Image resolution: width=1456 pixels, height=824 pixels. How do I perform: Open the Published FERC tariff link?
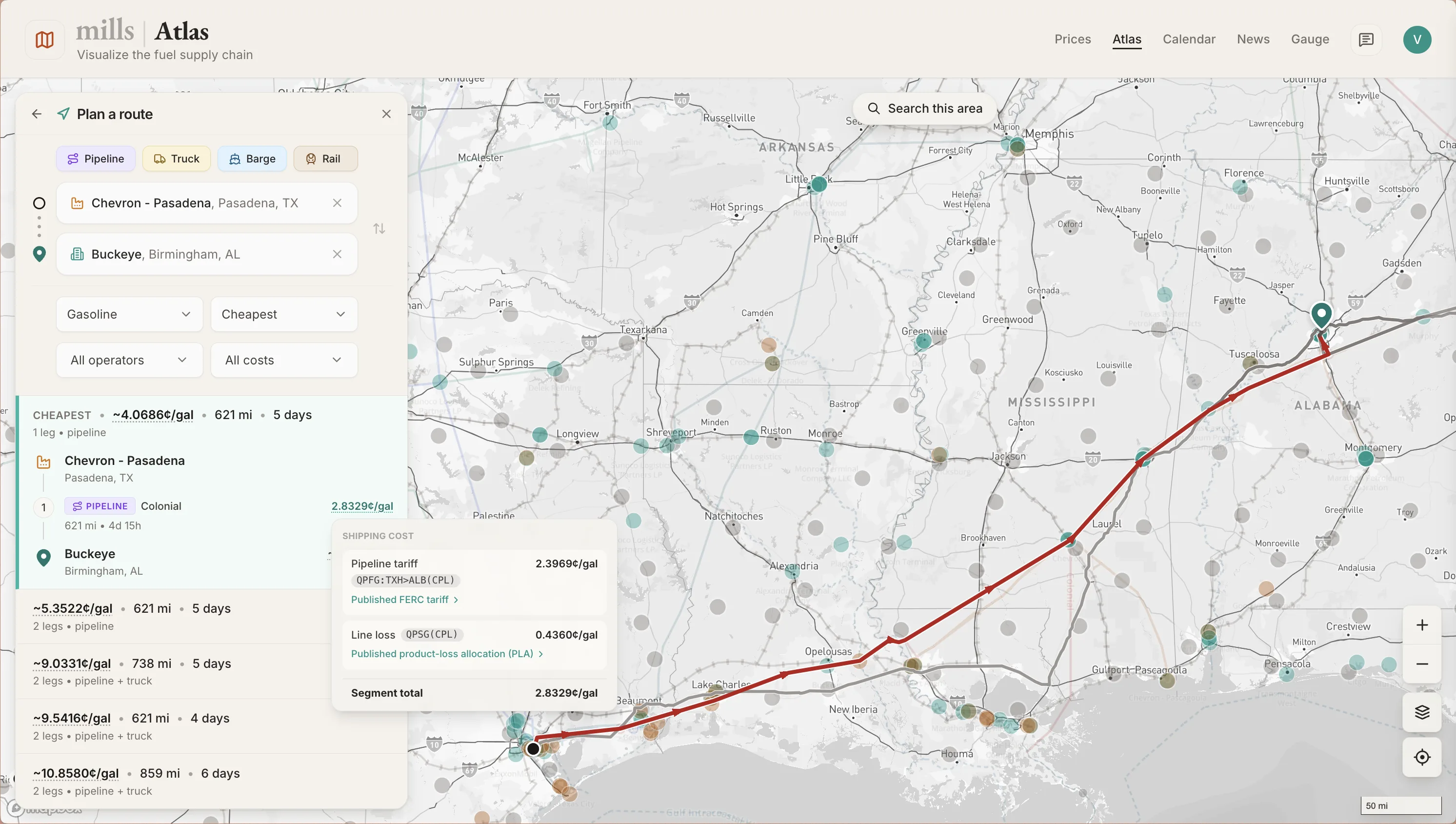[404, 600]
